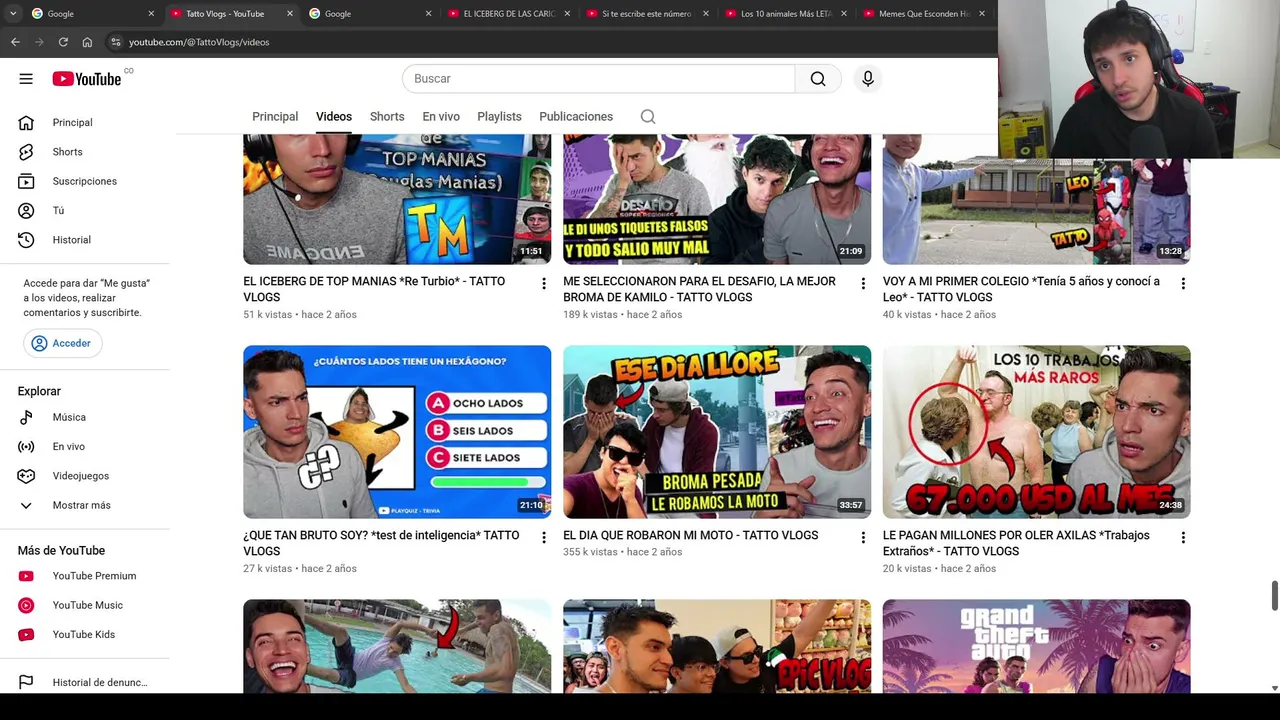Go to the YouTube logo home
Viewport: 1280px width, 720px height.
pyautogui.click(x=87, y=79)
